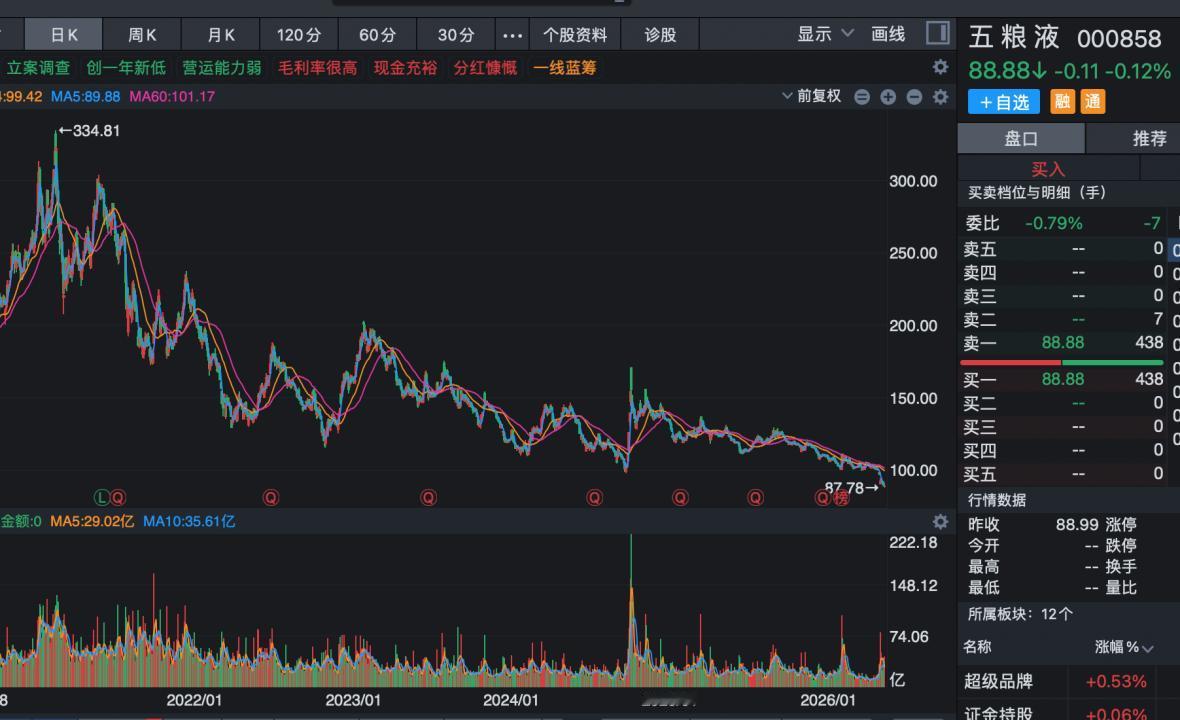Viewport: 1180px width, 720px height.
Task: Click the red 买入 buy button
Action: 1048,169
